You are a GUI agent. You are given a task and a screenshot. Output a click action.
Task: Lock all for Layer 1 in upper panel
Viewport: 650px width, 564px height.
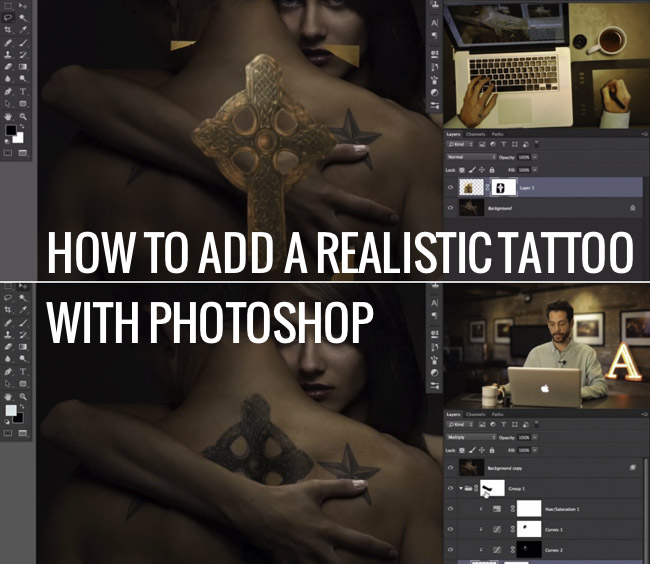pyautogui.click(x=492, y=170)
